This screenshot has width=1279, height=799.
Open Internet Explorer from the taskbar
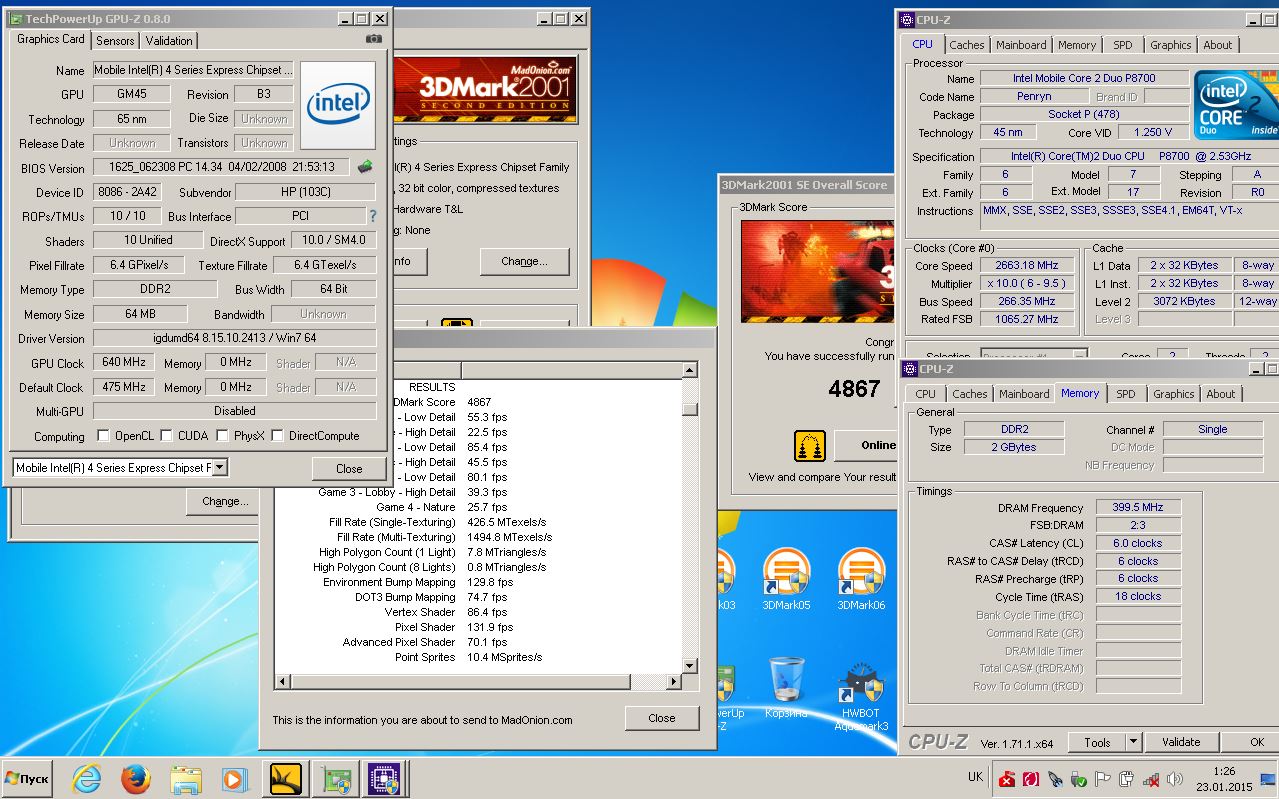(86, 778)
